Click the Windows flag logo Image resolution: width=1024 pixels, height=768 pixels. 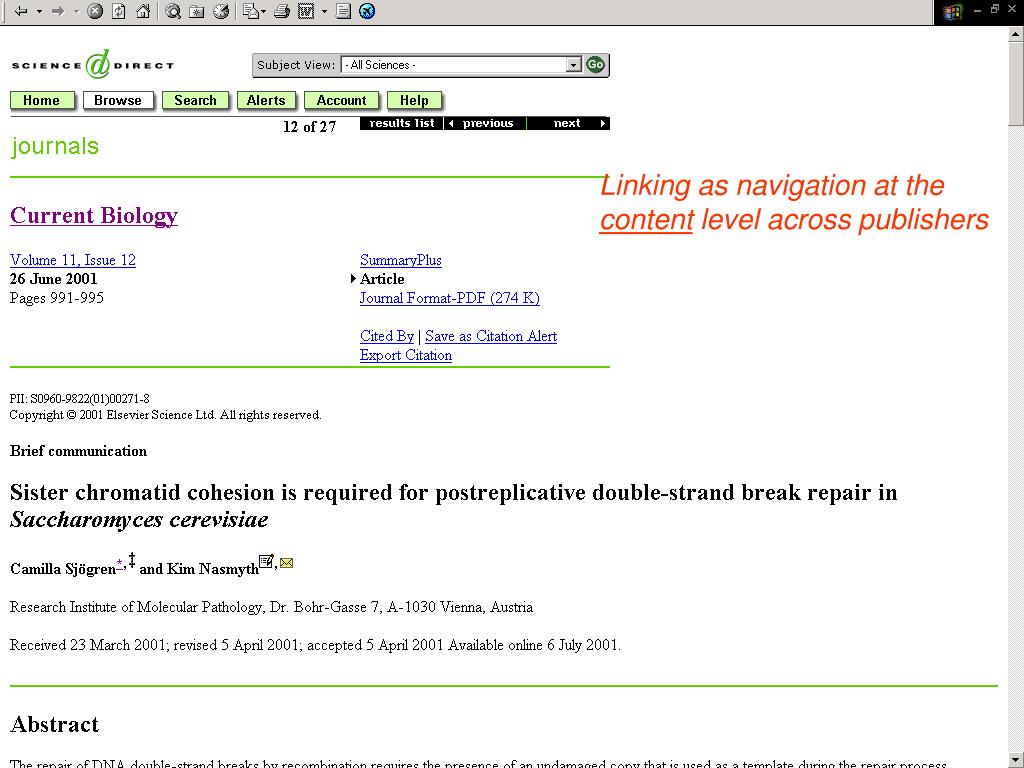click(952, 11)
